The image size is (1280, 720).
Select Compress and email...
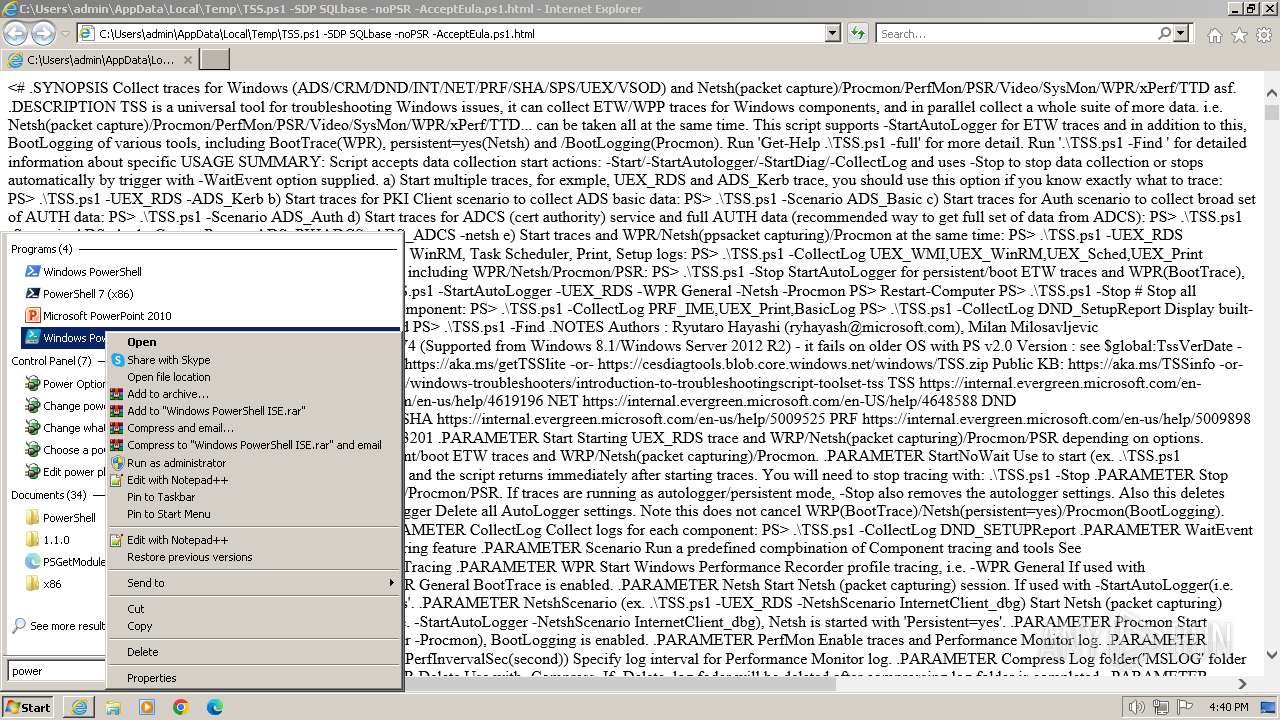pyautogui.click(x=253, y=428)
